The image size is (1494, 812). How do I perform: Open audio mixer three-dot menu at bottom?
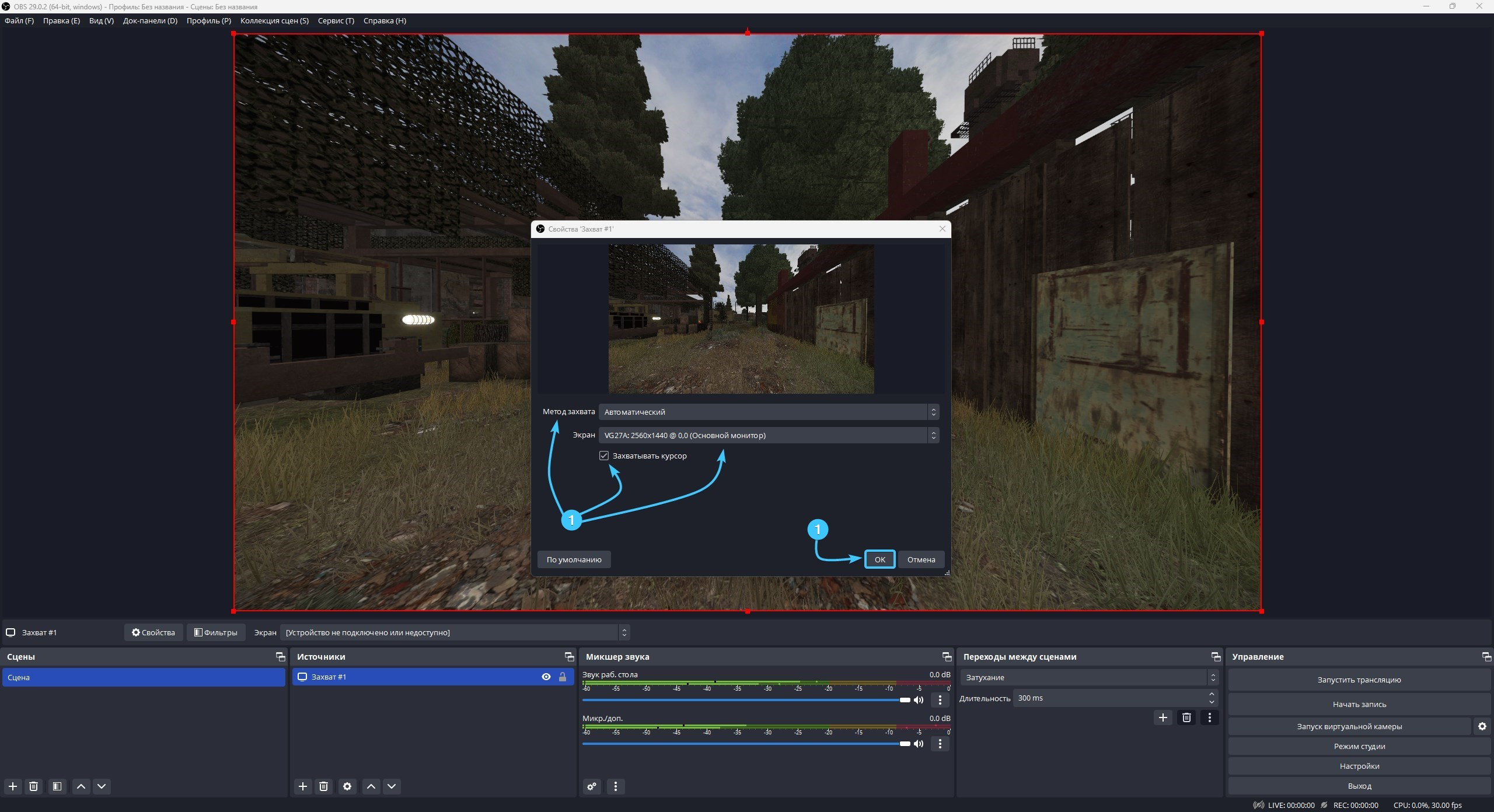tap(616, 786)
